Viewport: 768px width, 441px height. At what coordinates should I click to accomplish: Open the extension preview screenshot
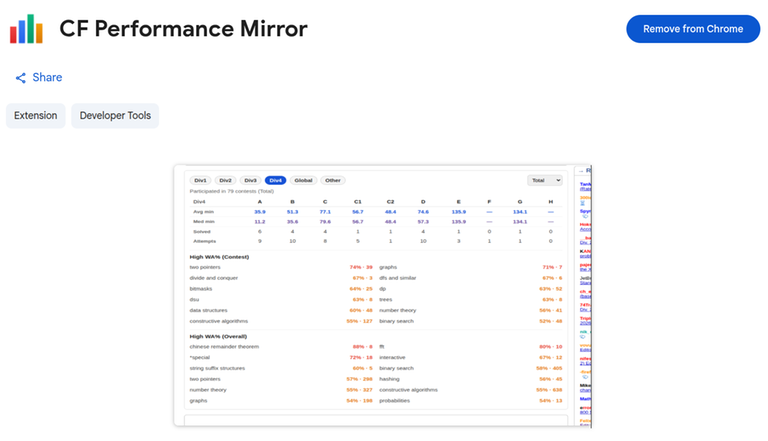(383, 296)
